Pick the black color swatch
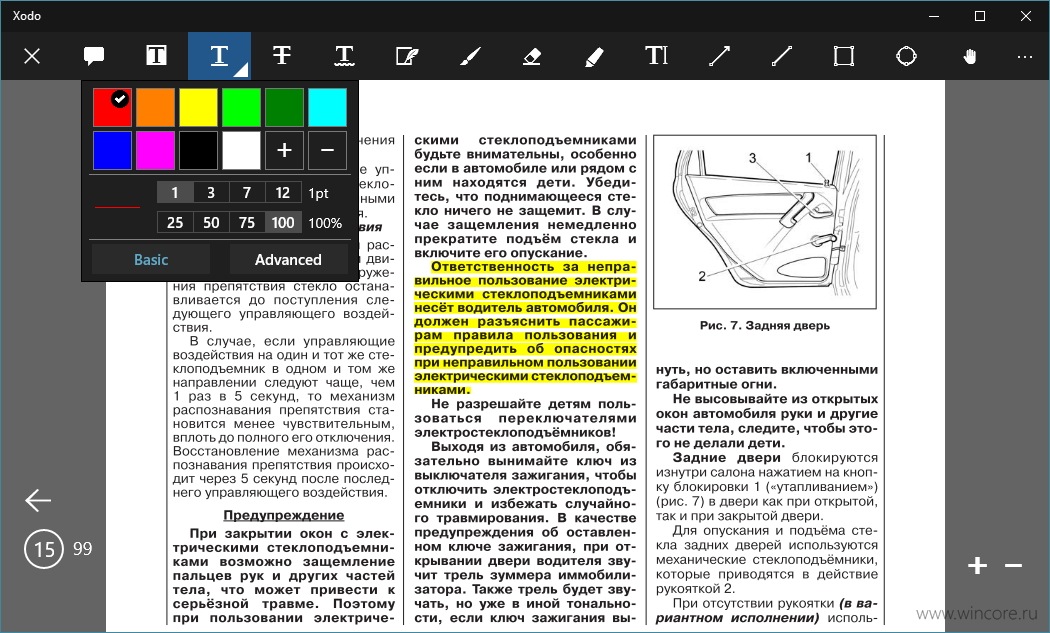 [198, 150]
